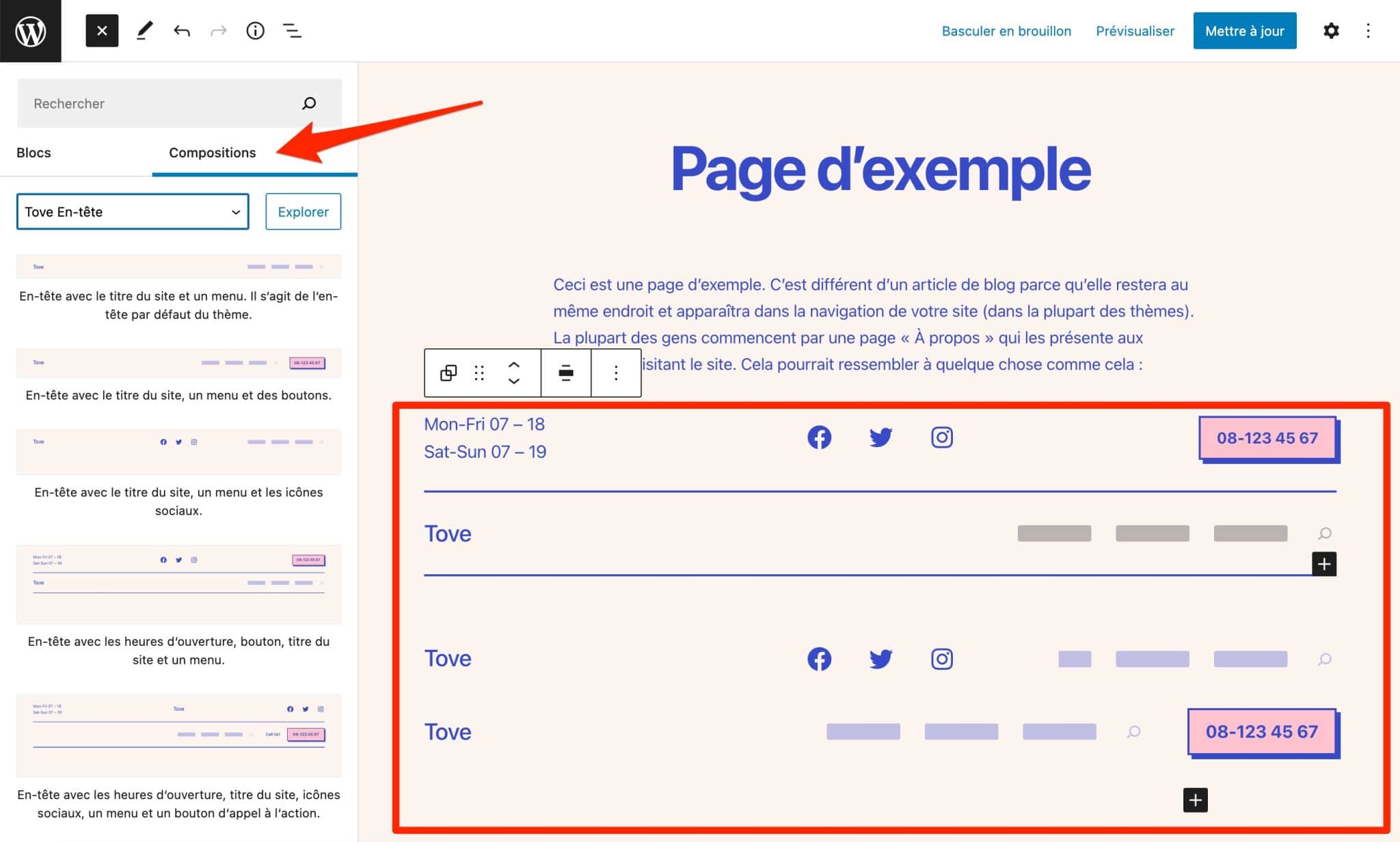Change block alignment in toolbar
Image resolution: width=1400 pixels, height=842 pixels.
566,372
